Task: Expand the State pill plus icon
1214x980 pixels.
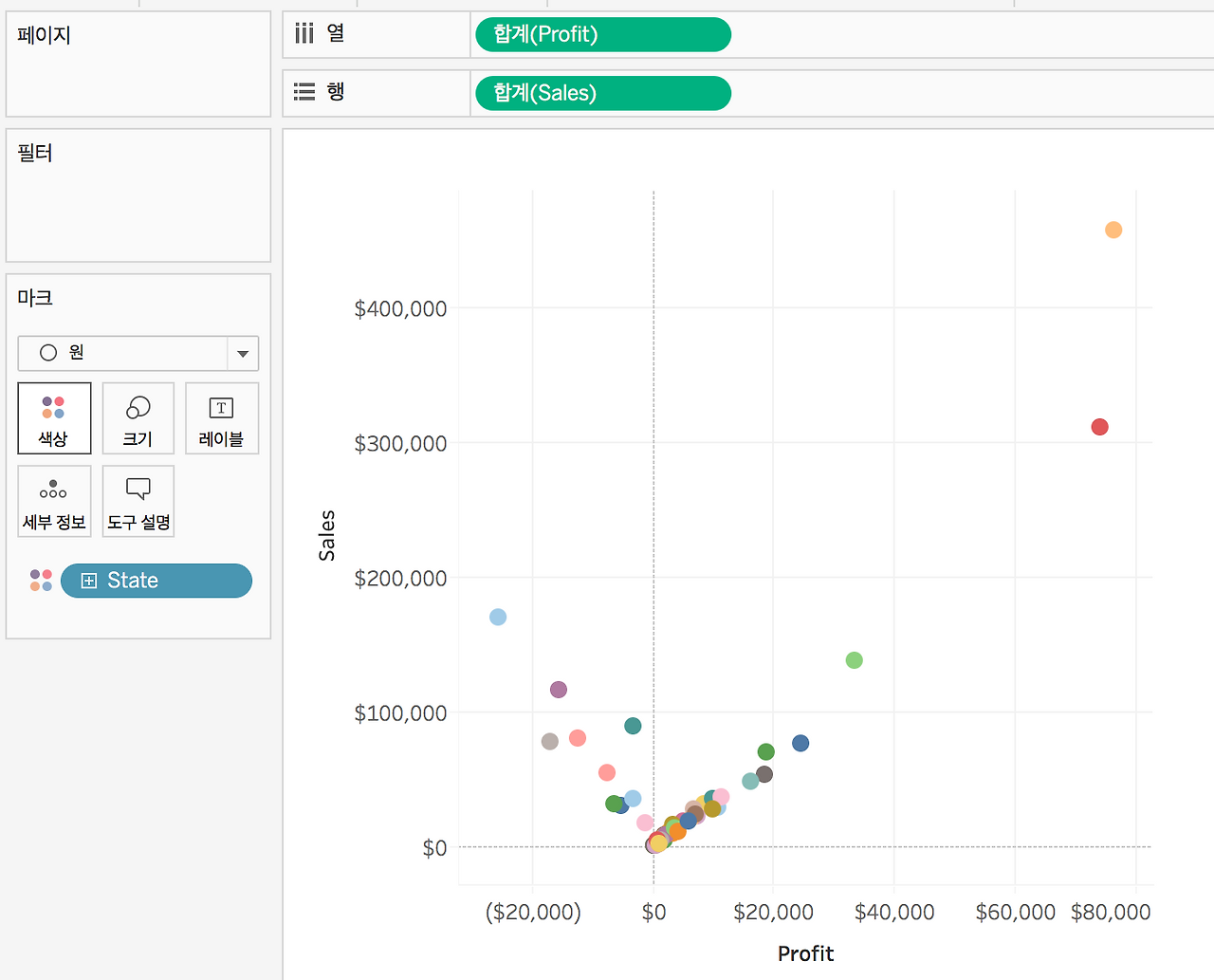Action: [89, 581]
